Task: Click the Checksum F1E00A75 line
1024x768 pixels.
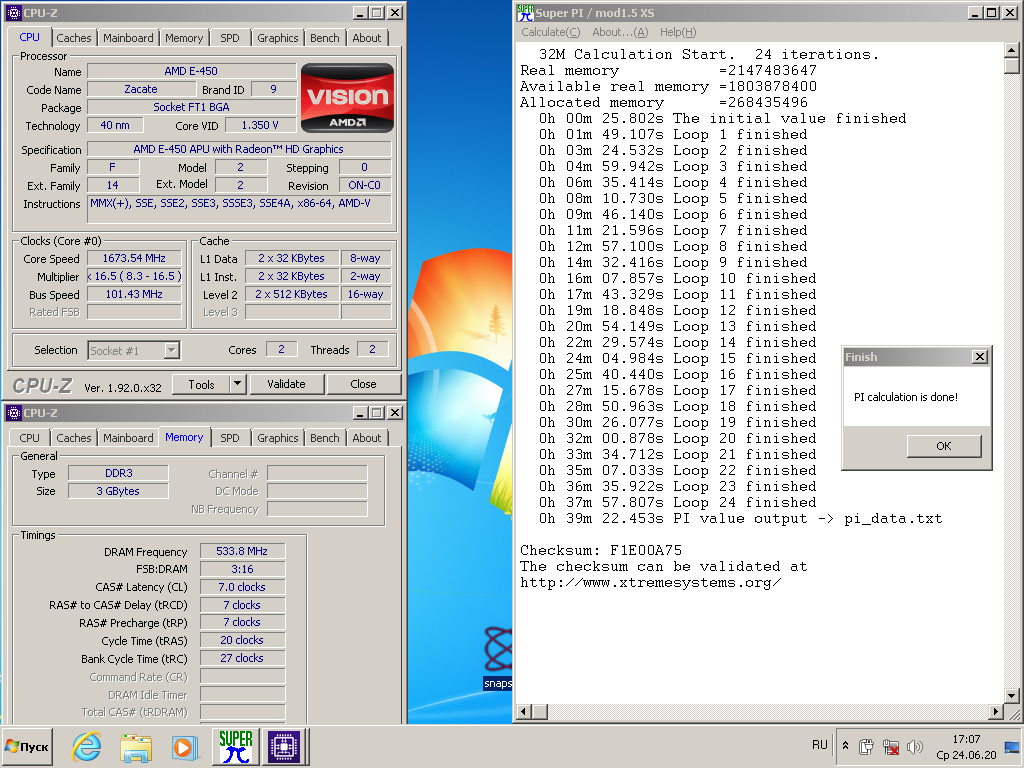Action: (x=600, y=550)
